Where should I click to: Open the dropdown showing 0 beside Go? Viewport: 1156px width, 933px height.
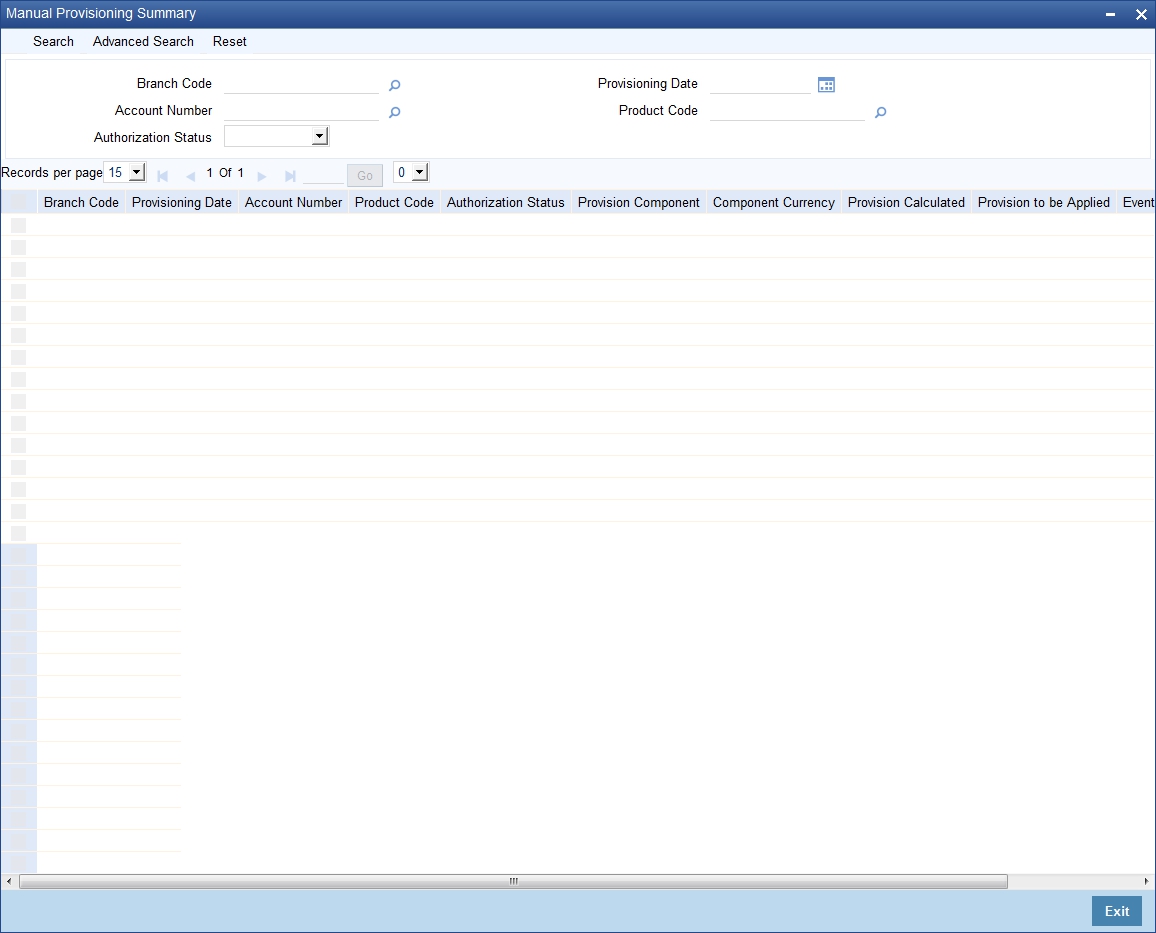coord(411,172)
